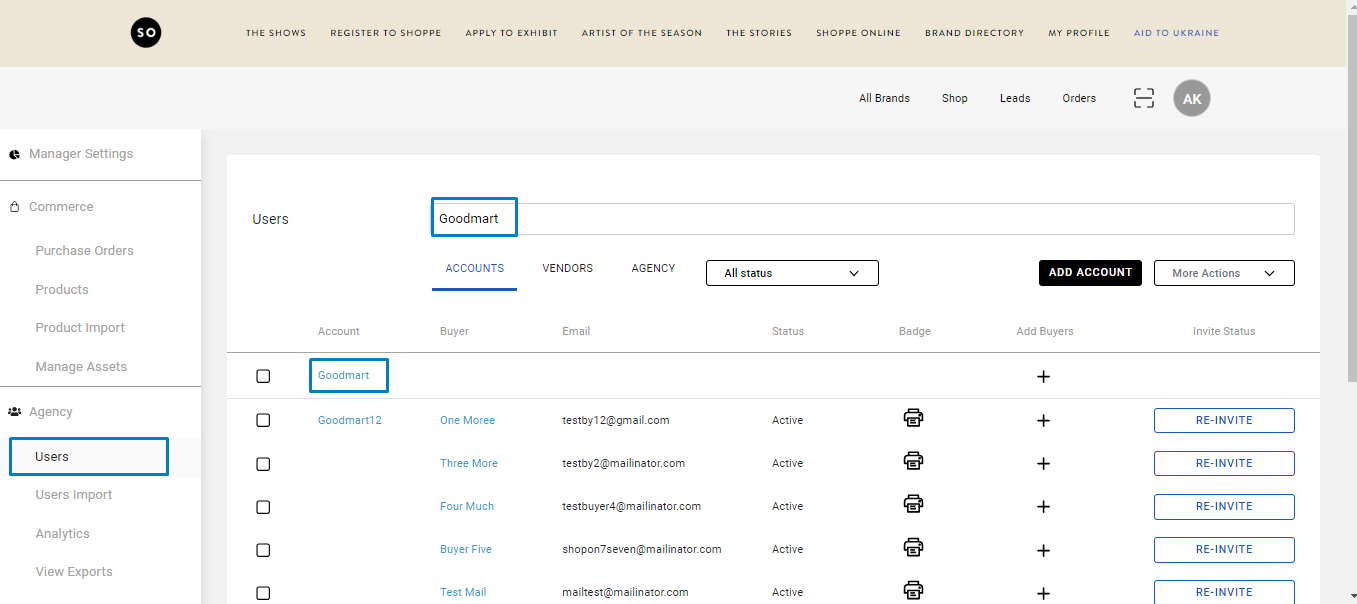This screenshot has width=1357, height=604.
Task: Click the SO logo icon
Action: pos(146,33)
